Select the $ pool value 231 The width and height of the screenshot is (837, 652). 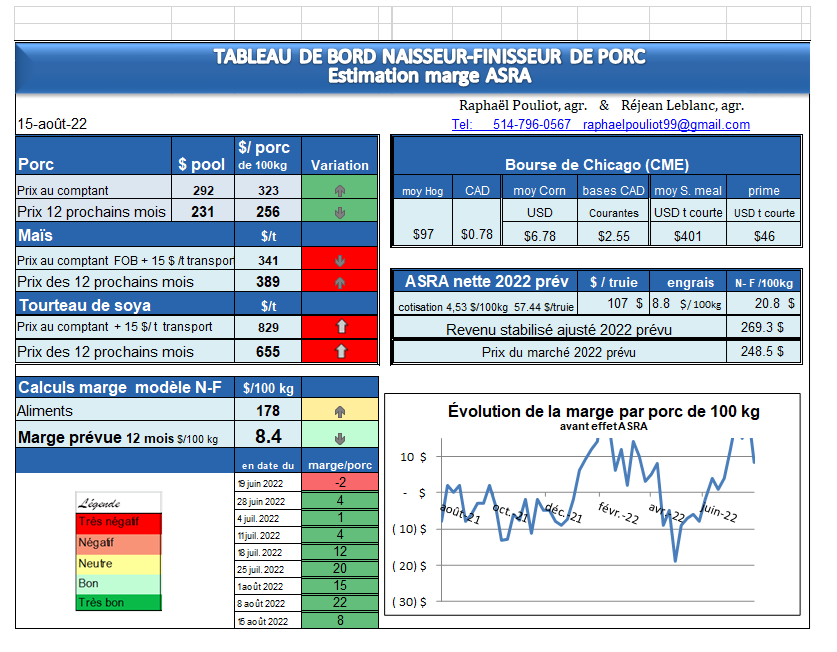tap(203, 211)
